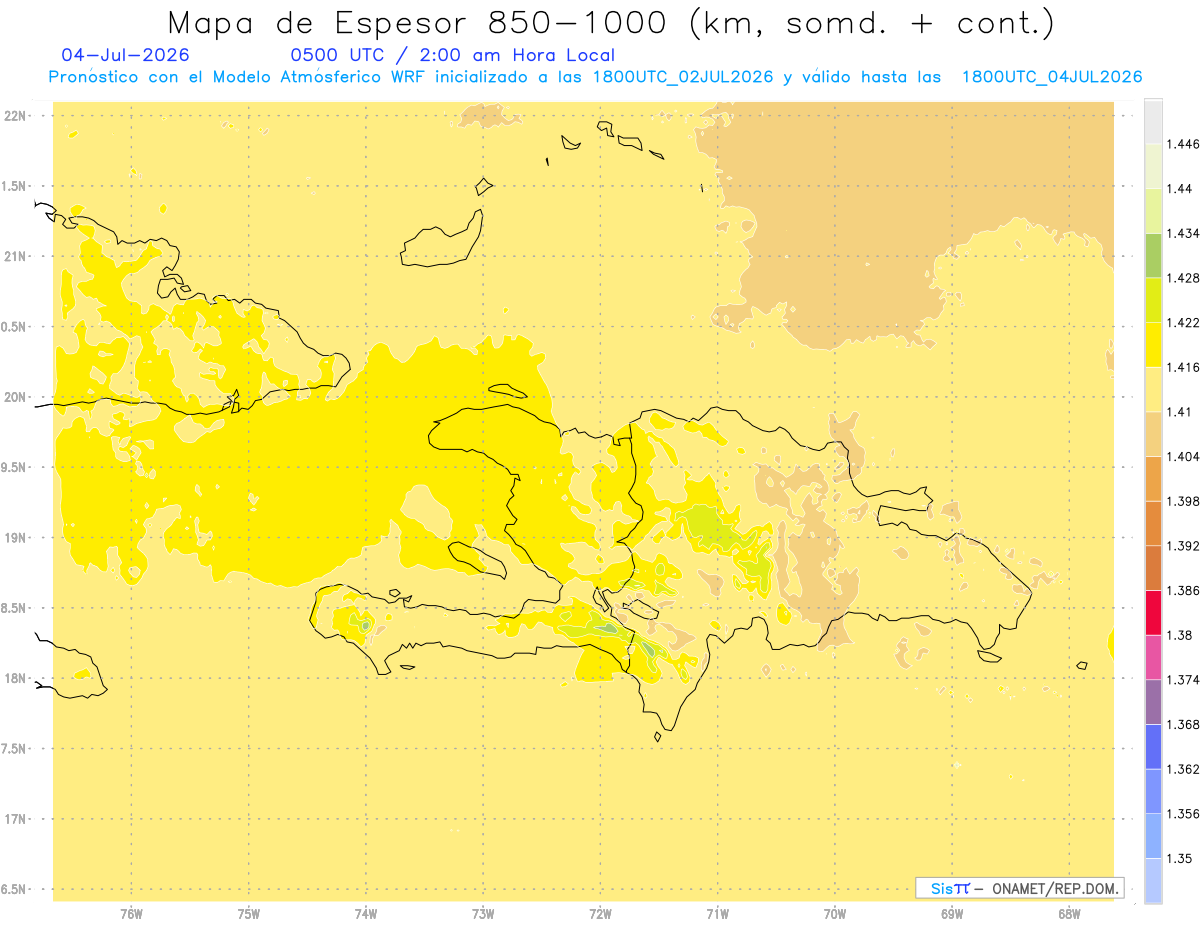Click the '75W' longitude label
The width and height of the screenshot is (1200, 927).
tap(249, 913)
